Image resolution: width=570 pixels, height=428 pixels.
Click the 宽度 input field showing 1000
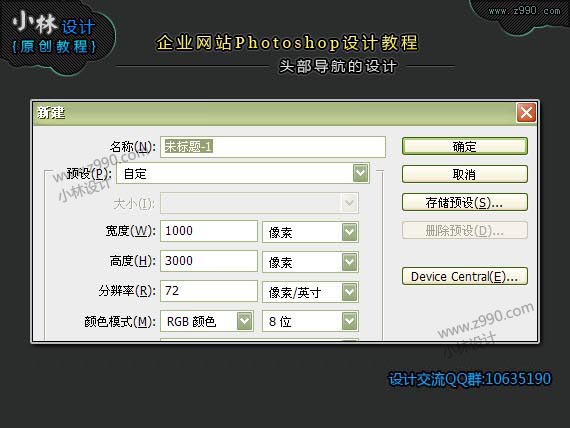click(209, 231)
